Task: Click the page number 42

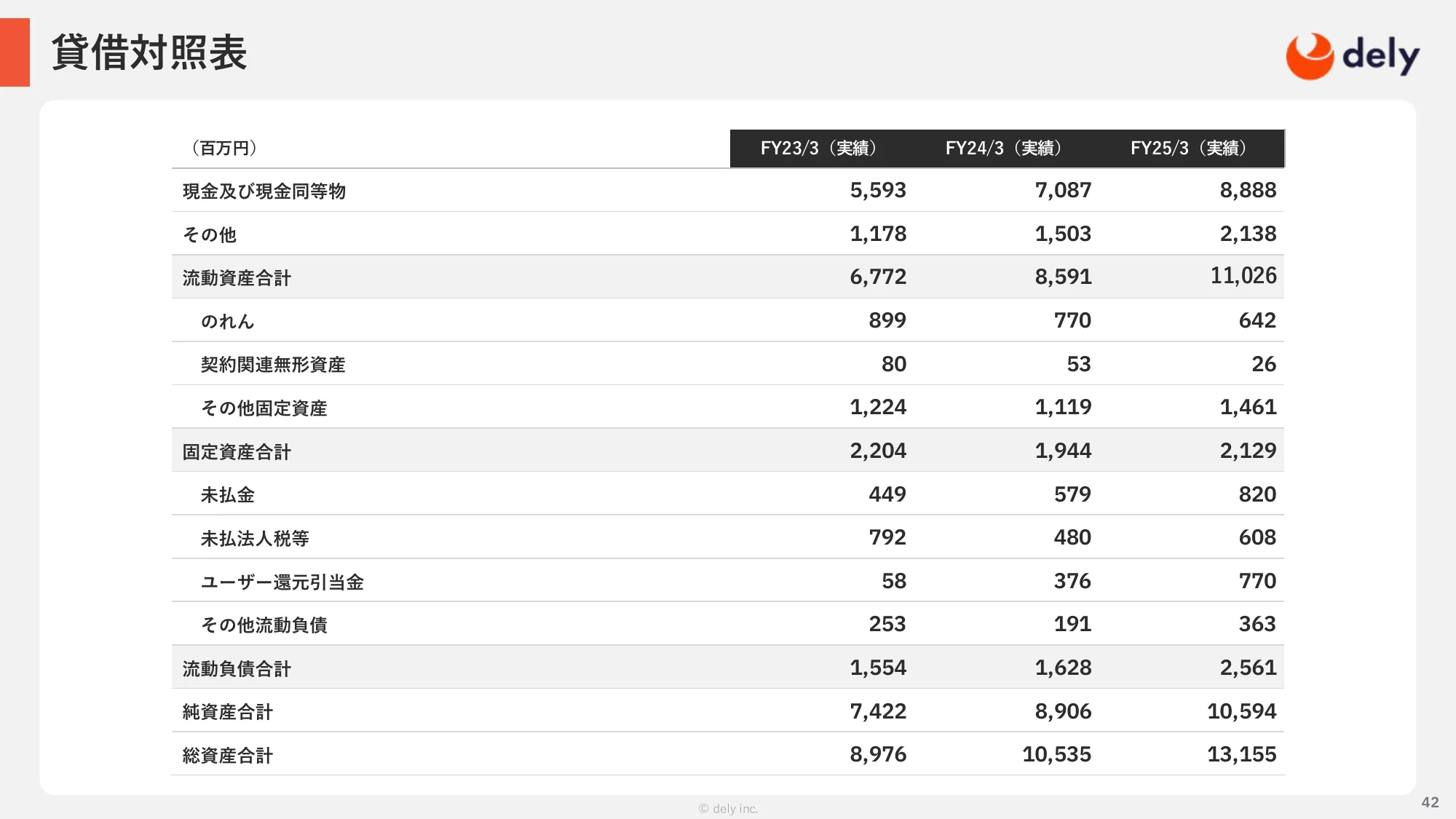Action: 1430,802
